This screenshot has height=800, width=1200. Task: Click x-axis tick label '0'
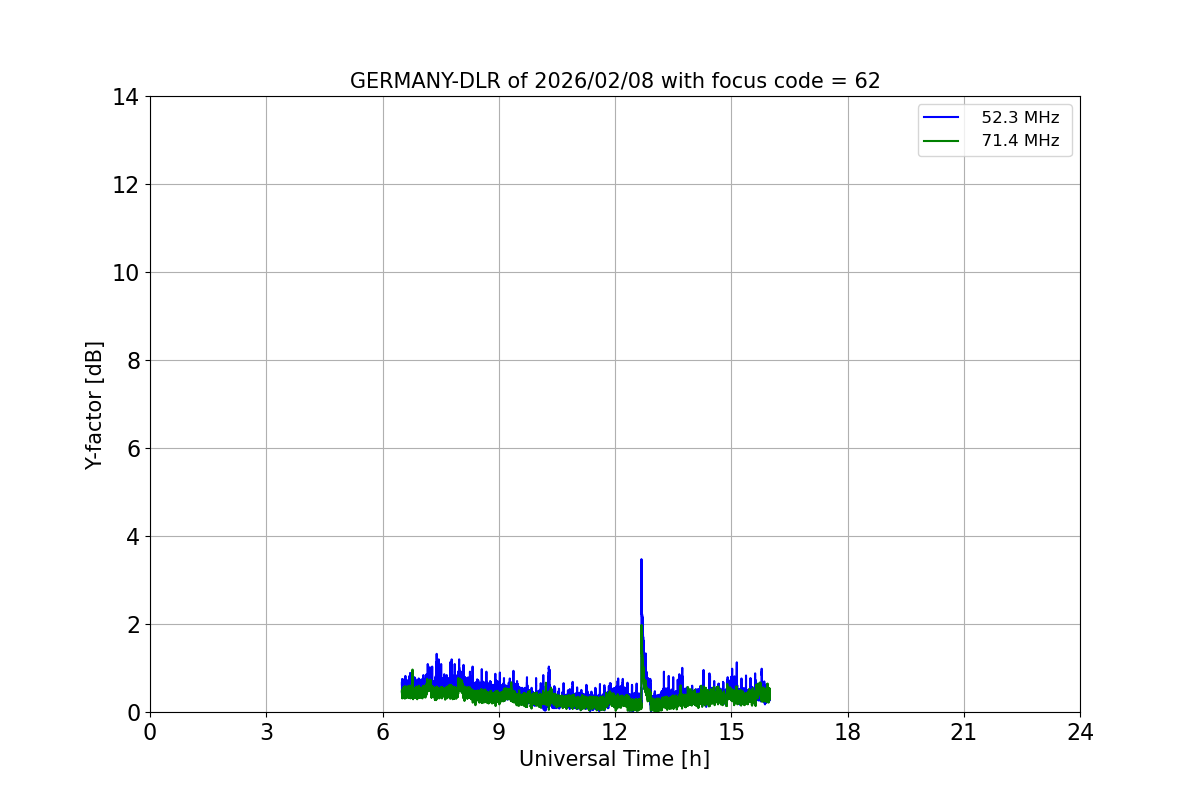coord(150,733)
